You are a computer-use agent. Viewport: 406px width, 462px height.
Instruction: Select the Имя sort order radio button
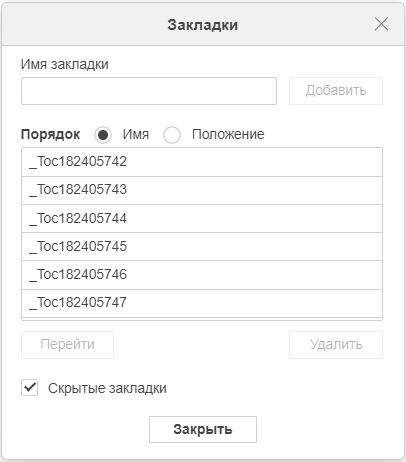pyautogui.click(x=103, y=135)
